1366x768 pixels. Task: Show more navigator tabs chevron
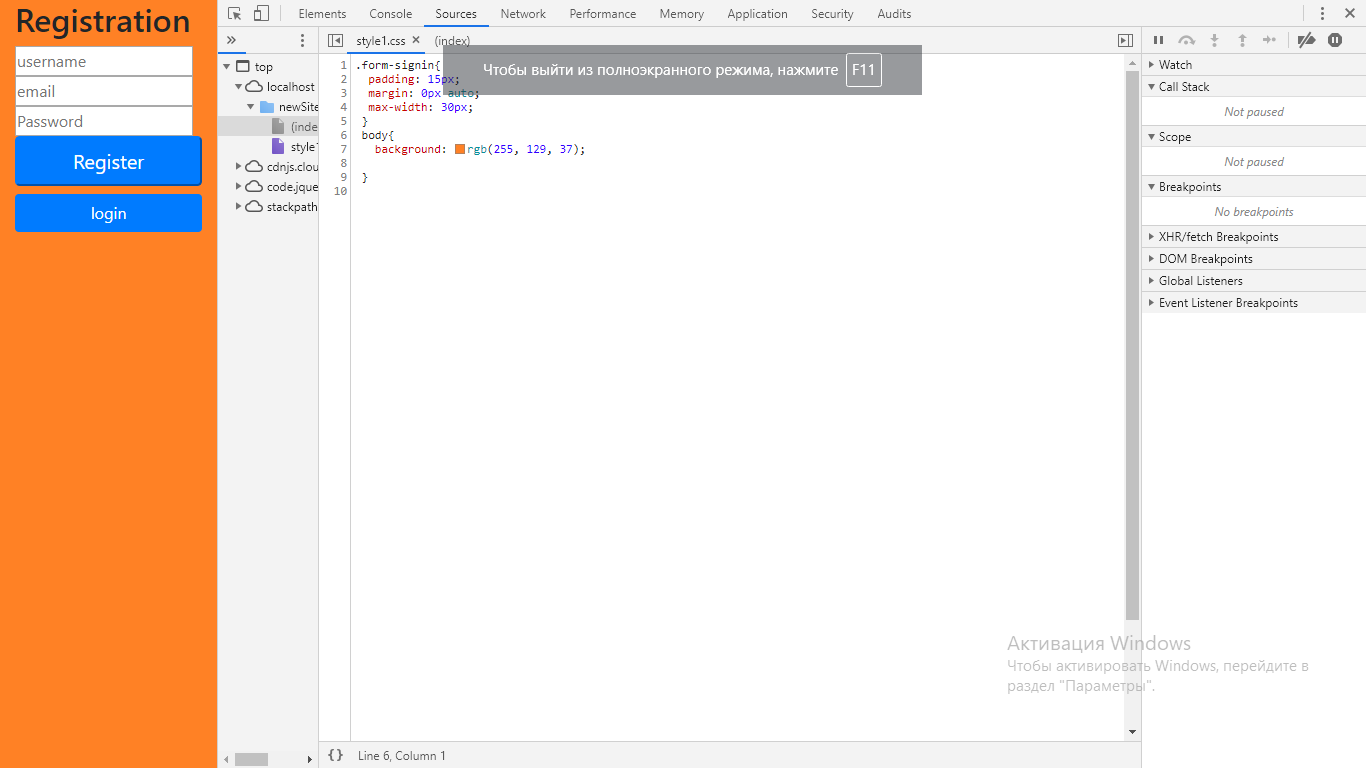[231, 40]
